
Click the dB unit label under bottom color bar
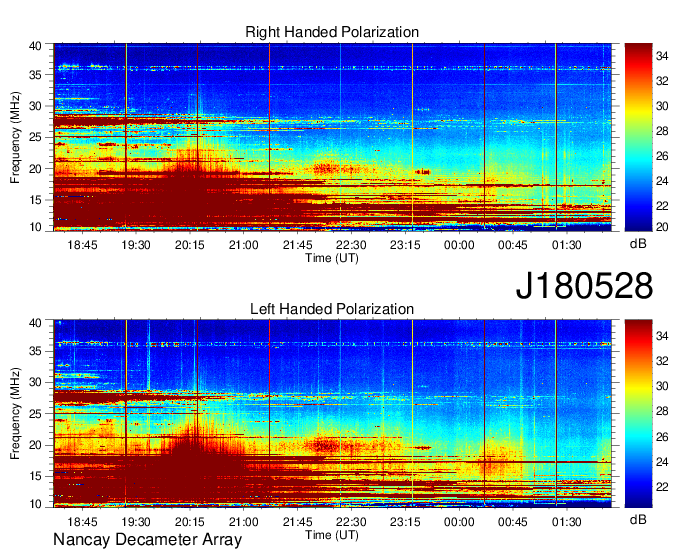(638, 519)
